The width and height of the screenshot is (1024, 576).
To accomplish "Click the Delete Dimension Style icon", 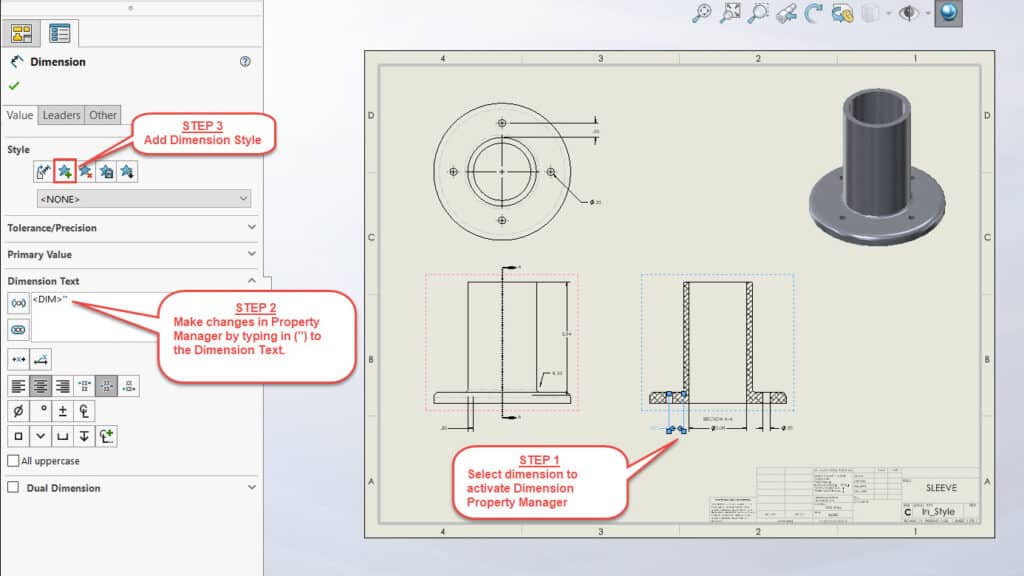I will coord(85,170).
